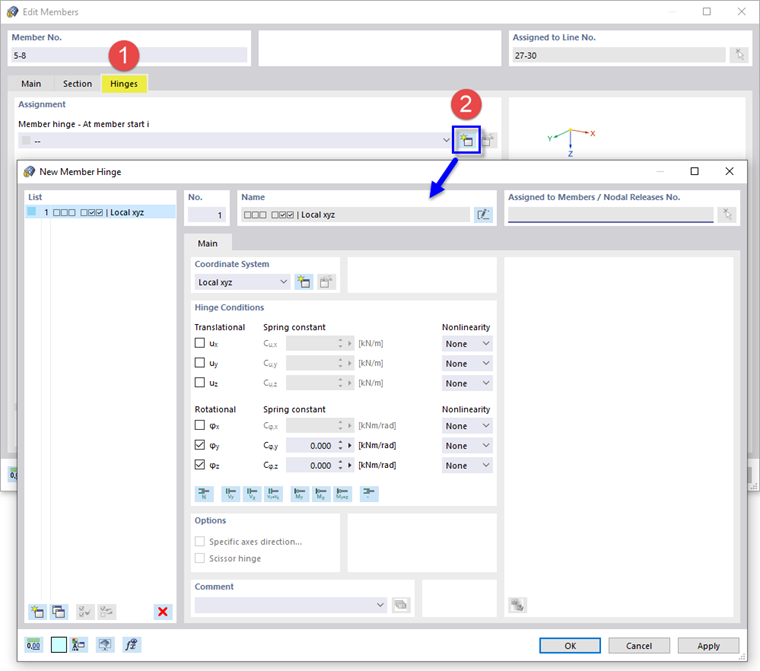
Task: Select hinge 1 Local xyz in List
Action: (x=100, y=212)
